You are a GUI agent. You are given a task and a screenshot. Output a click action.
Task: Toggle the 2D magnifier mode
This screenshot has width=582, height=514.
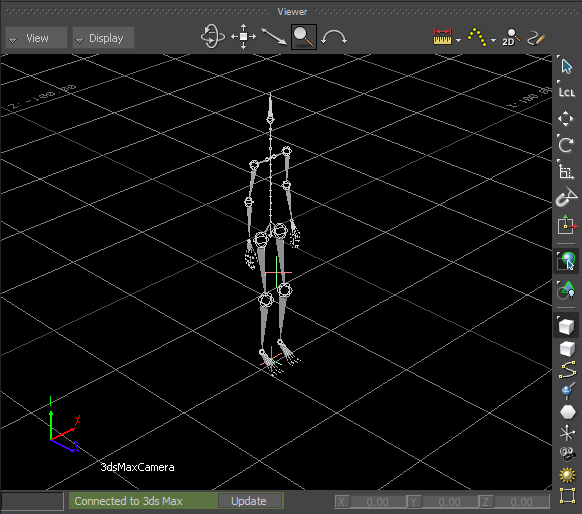tap(511, 37)
